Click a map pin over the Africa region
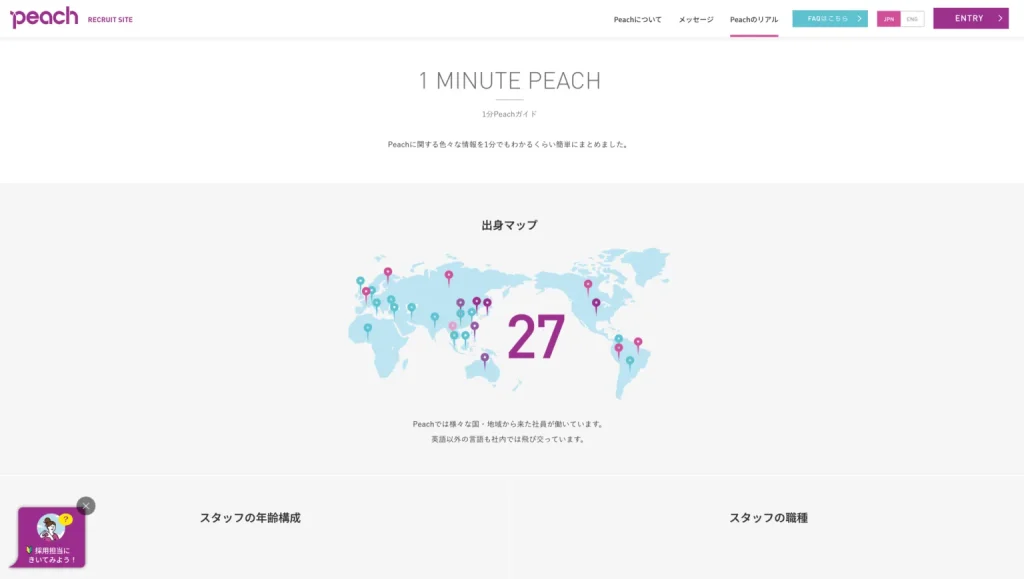This screenshot has height=579, width=1024. click(x=367, y=327)
